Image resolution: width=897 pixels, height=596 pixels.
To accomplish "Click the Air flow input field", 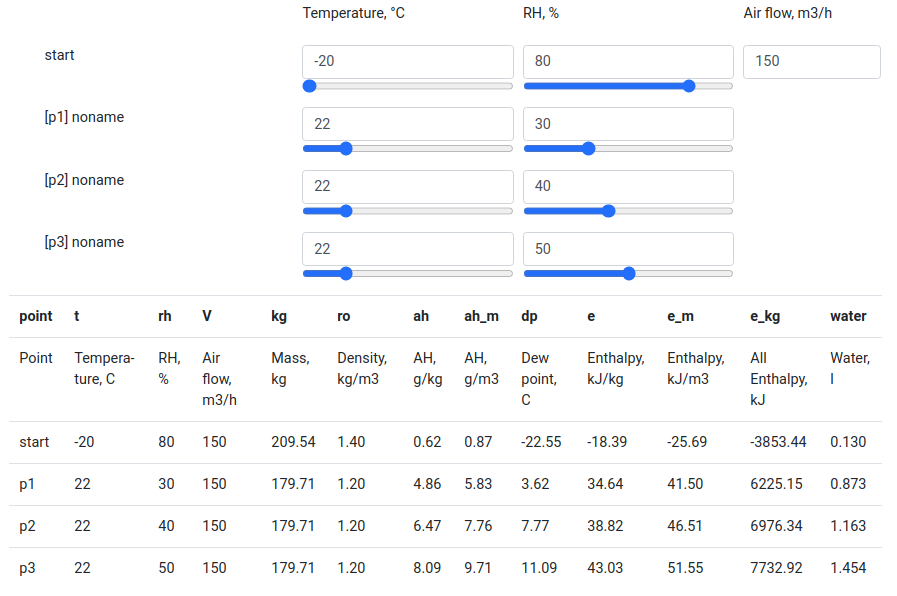I will [x=811, y=62].
